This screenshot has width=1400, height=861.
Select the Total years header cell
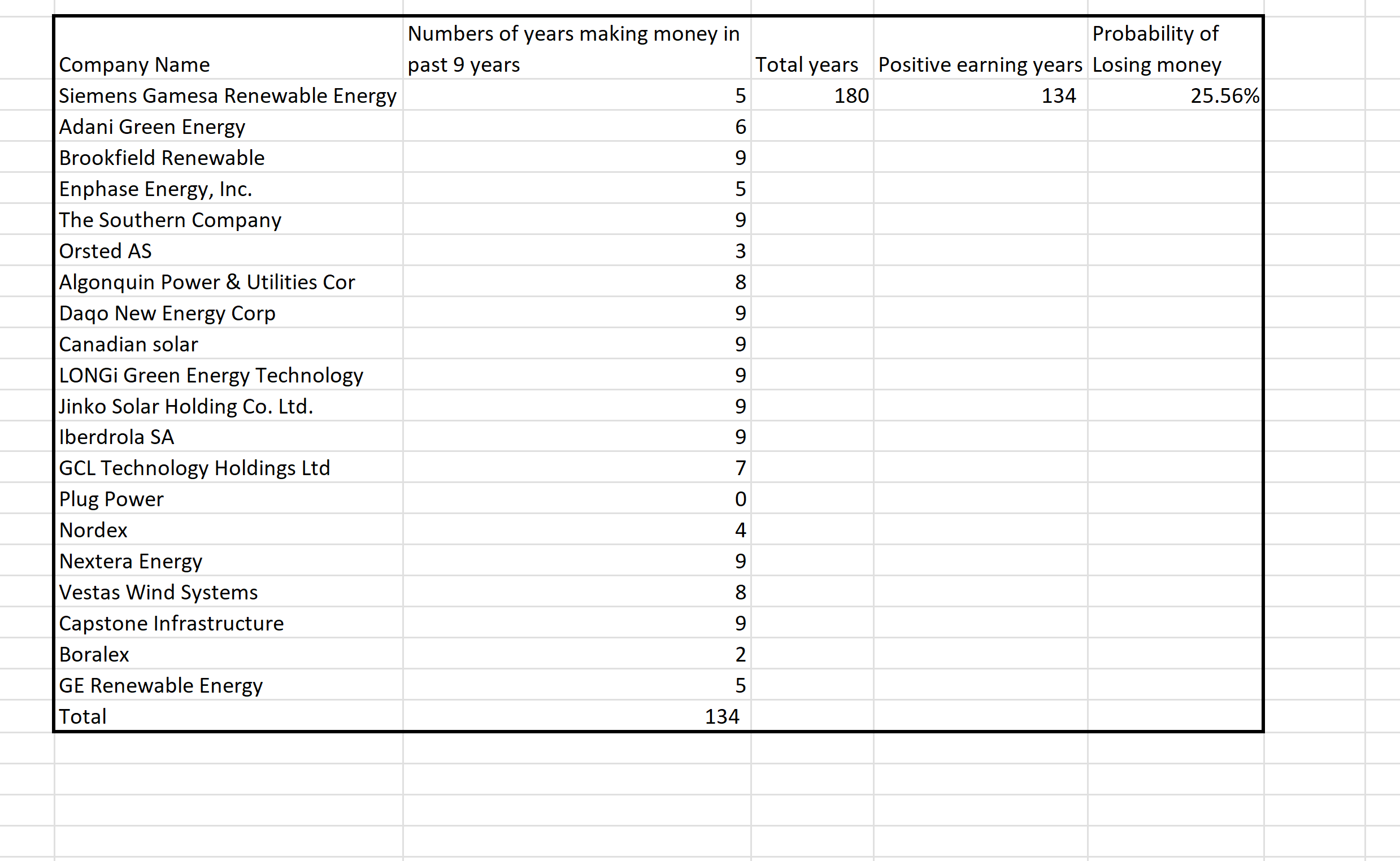click(x=812, y=49)
